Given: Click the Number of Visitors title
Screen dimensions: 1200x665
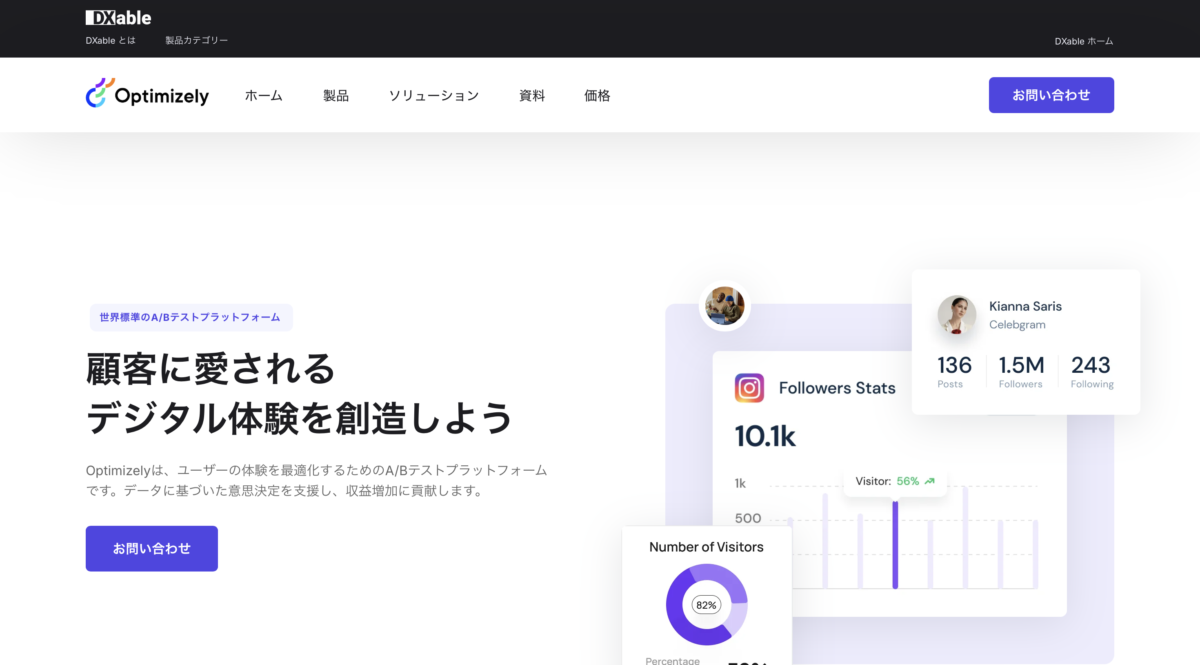Looking at the screenshot, I should (706, 547).
